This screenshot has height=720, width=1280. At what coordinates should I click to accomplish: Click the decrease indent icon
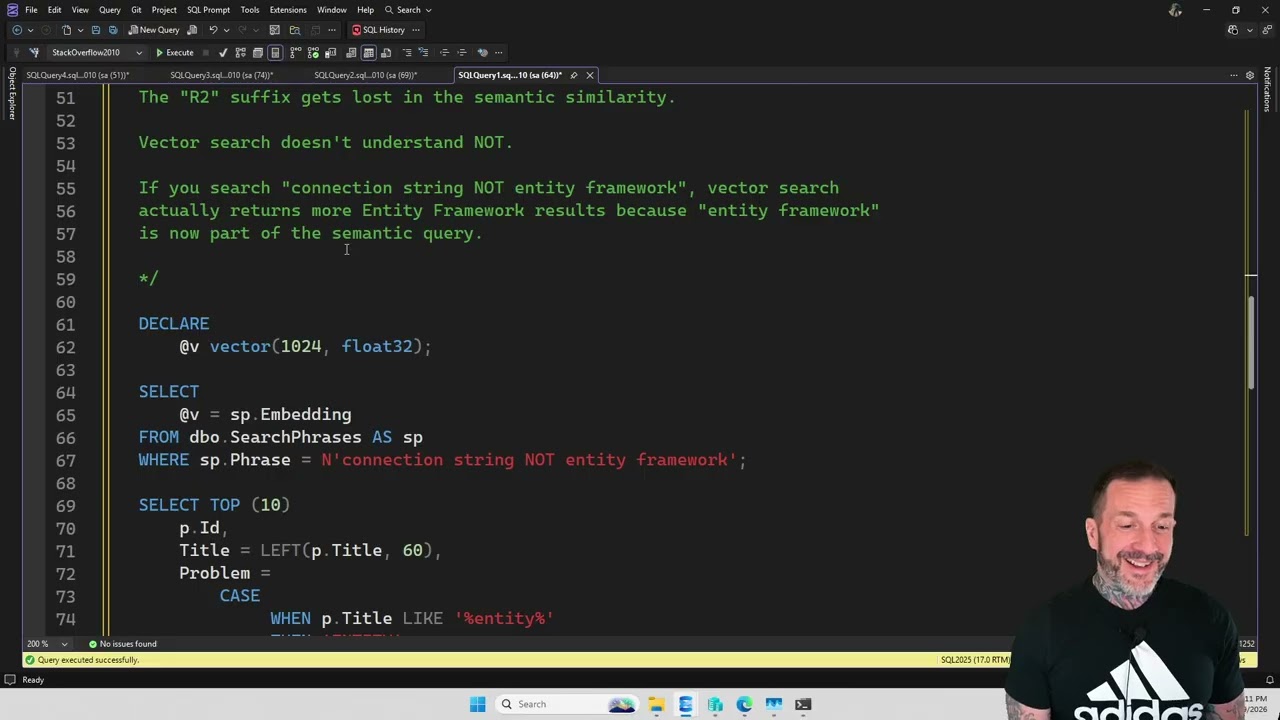444,52
